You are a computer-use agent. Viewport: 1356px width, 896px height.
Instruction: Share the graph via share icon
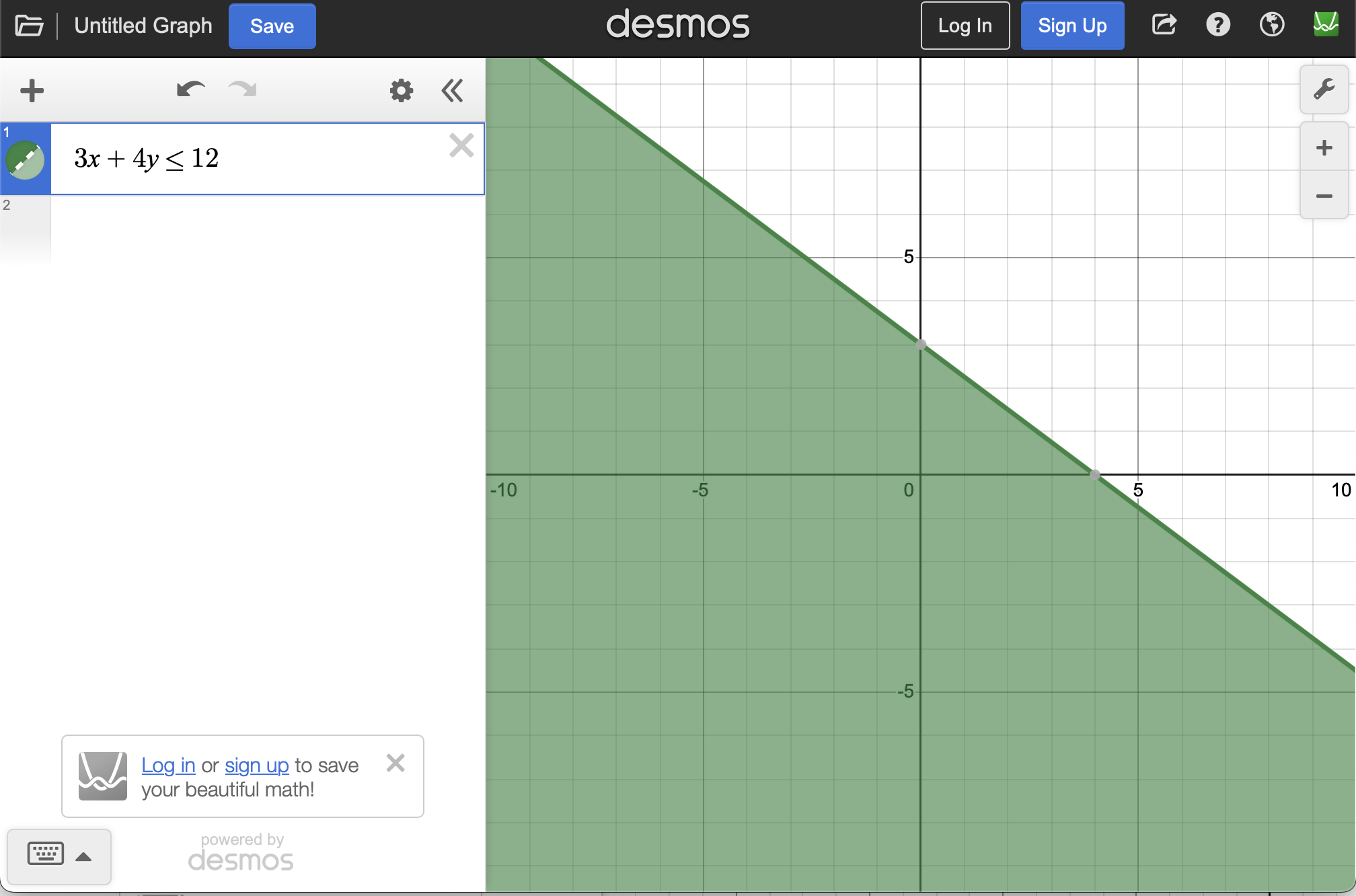[x=1164, y=25]
